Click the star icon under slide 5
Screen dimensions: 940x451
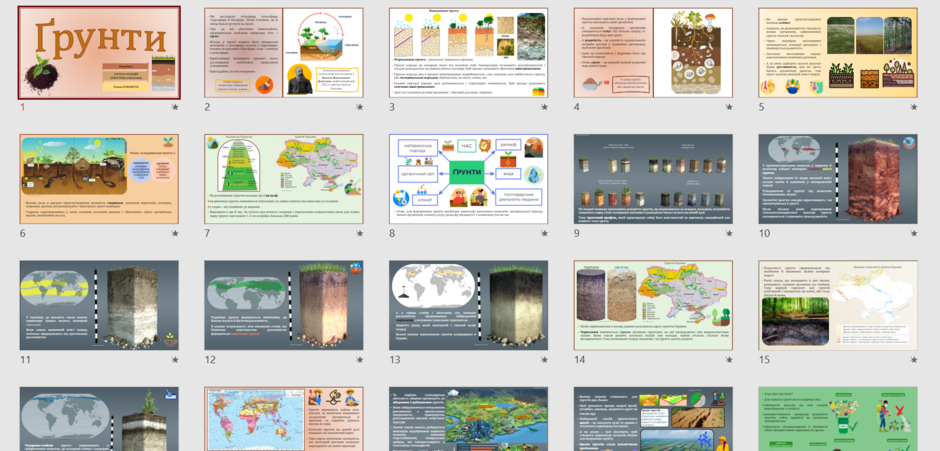[x=914, y=107]
